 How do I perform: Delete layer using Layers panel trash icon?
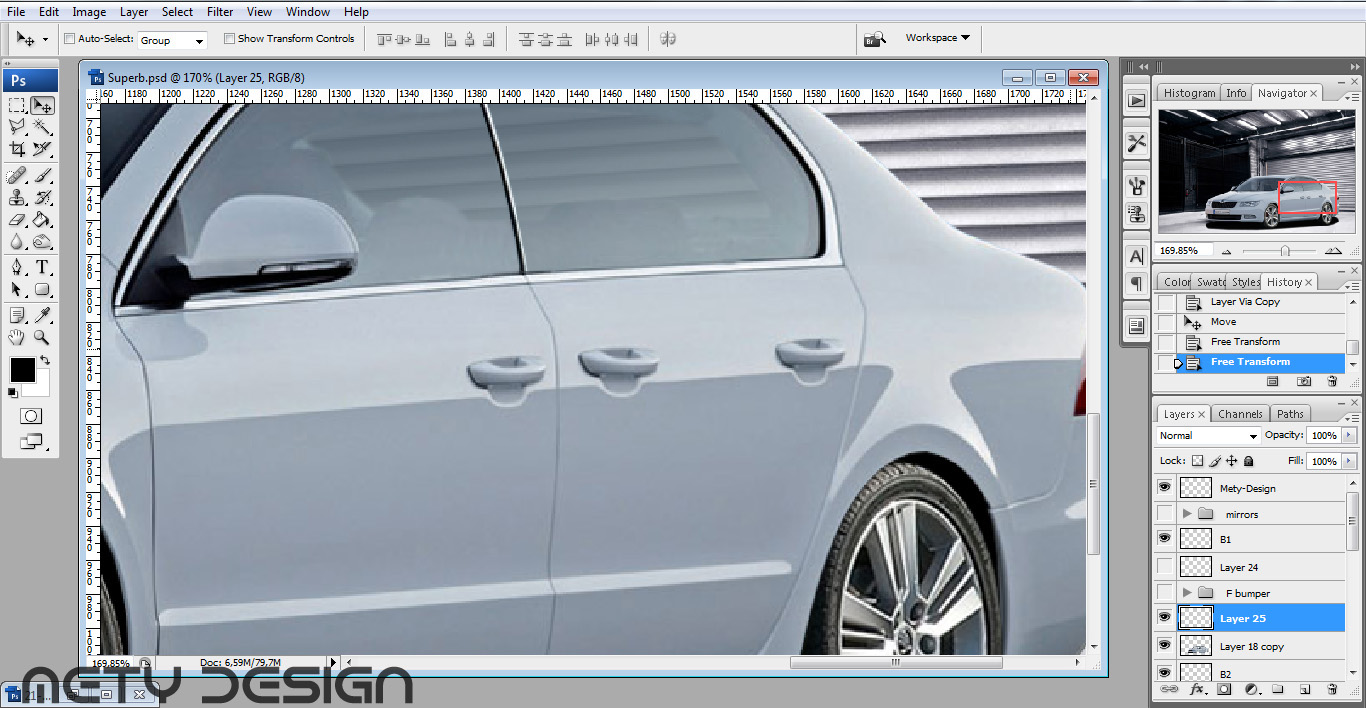[x=1332, y=689]
